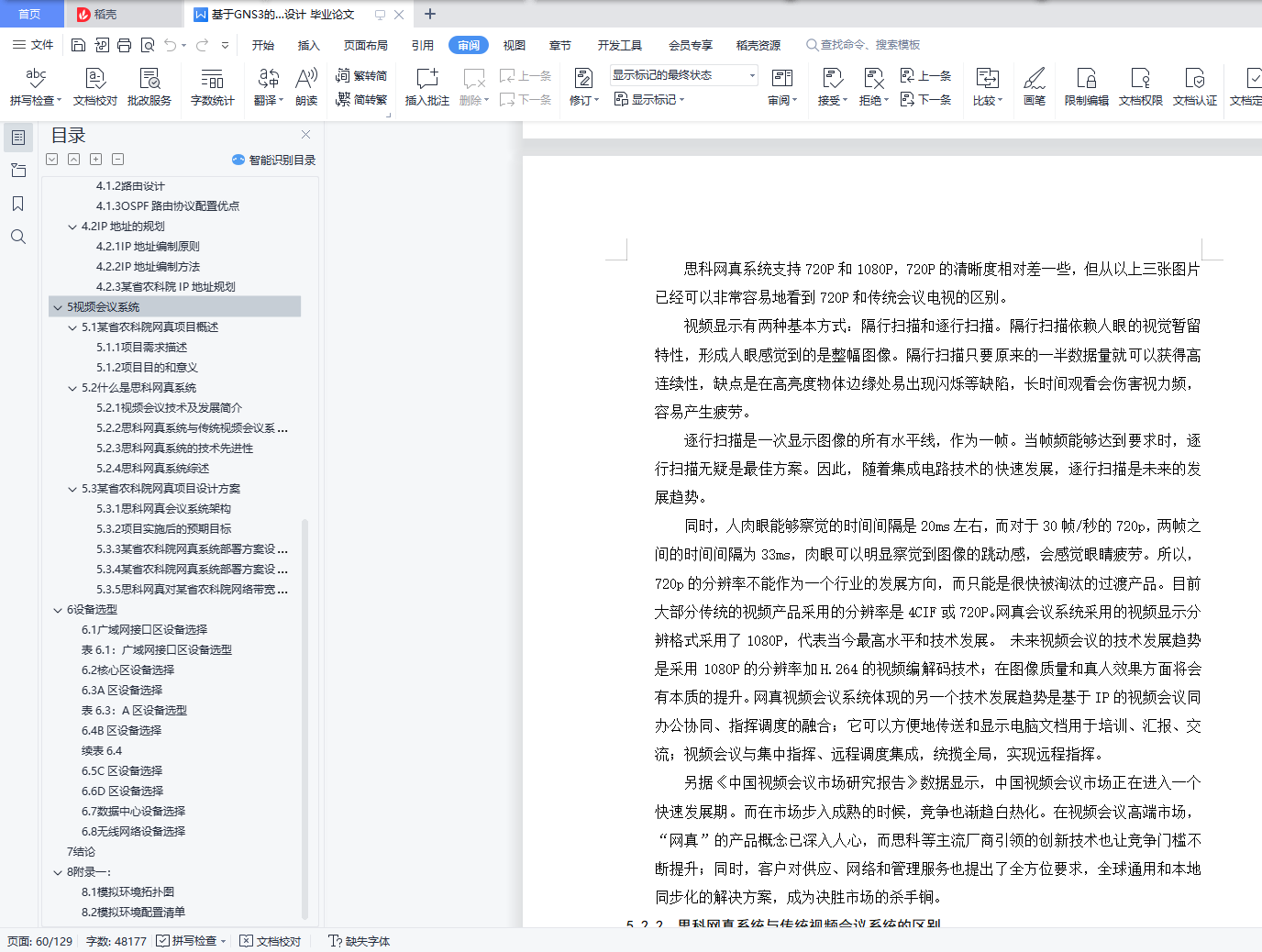Undo the last action
Viewport: 1262px width, 952px height.
click(171, 45)
